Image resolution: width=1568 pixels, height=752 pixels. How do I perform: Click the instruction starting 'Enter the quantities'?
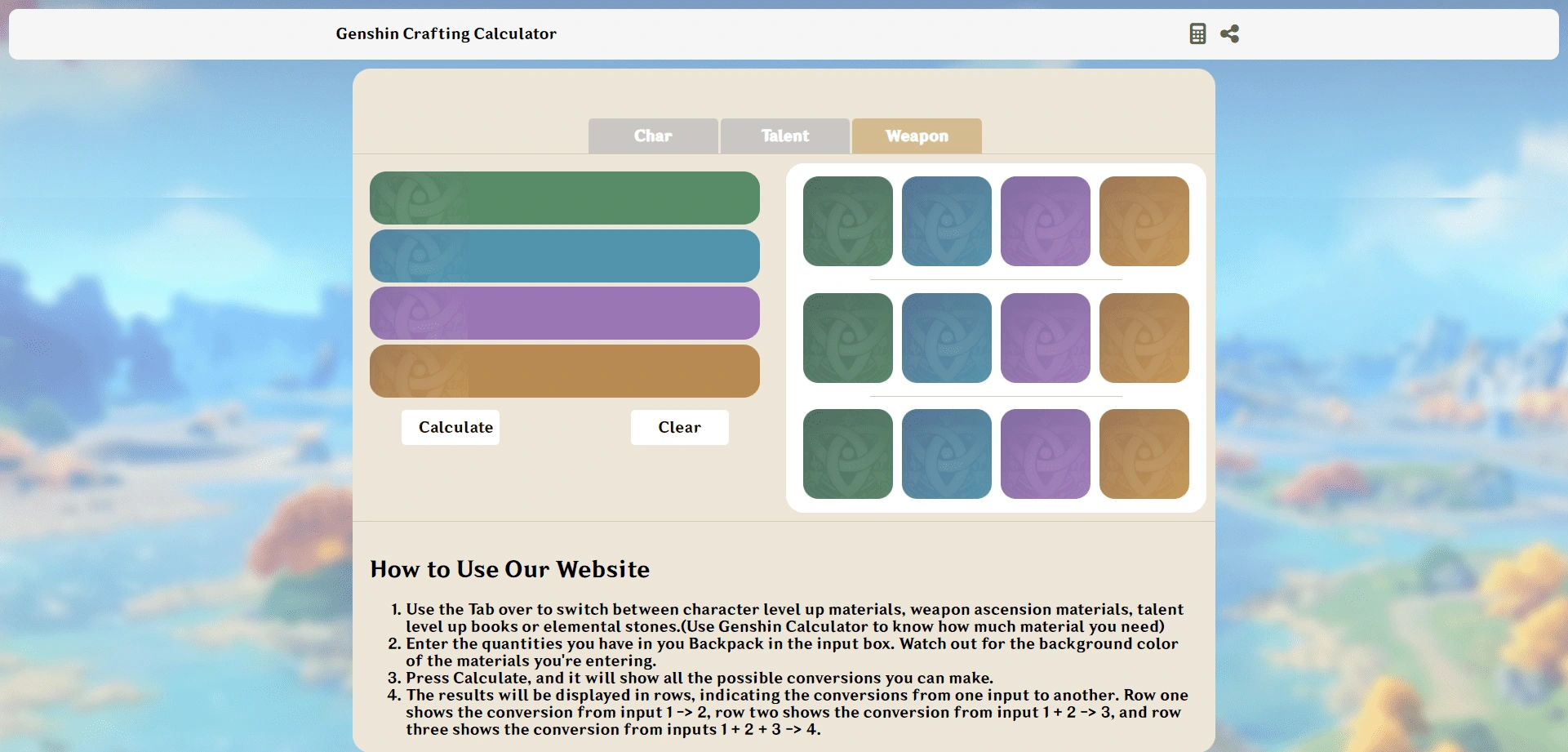pyautogui.click(x=793, y=652)
